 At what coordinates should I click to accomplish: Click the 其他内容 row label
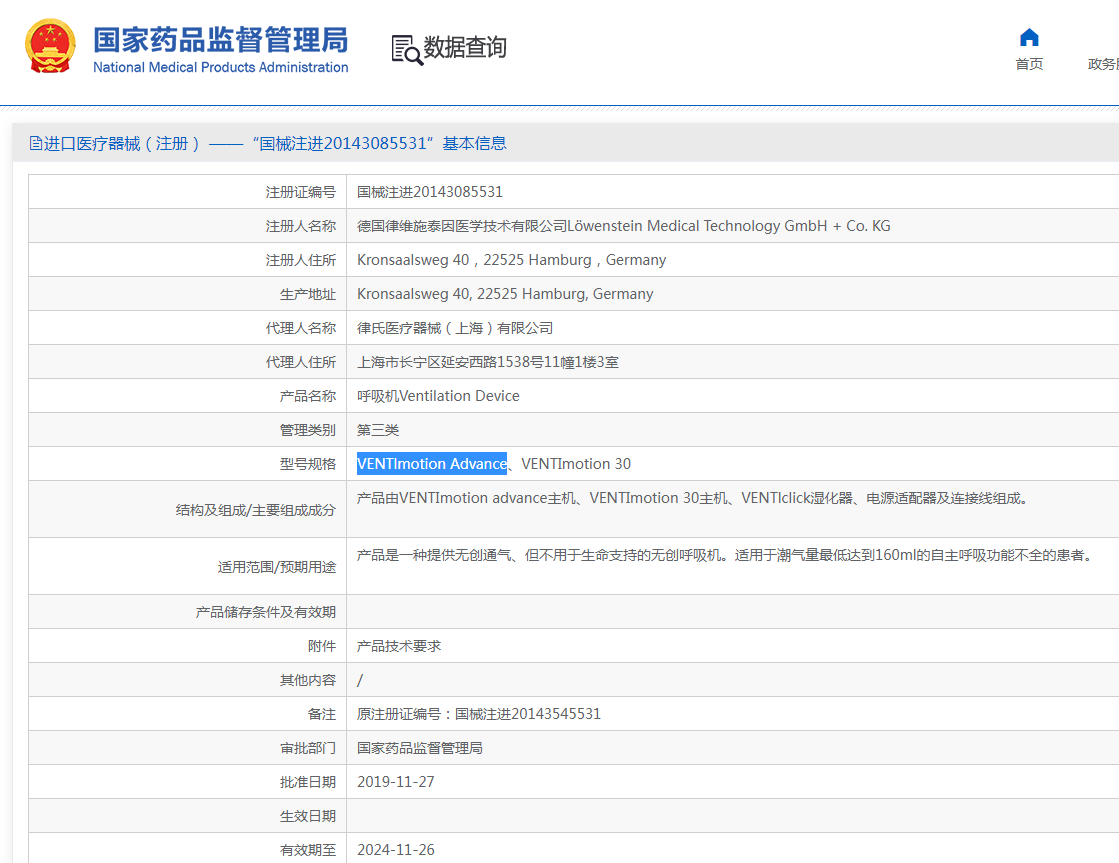(308, 680)
